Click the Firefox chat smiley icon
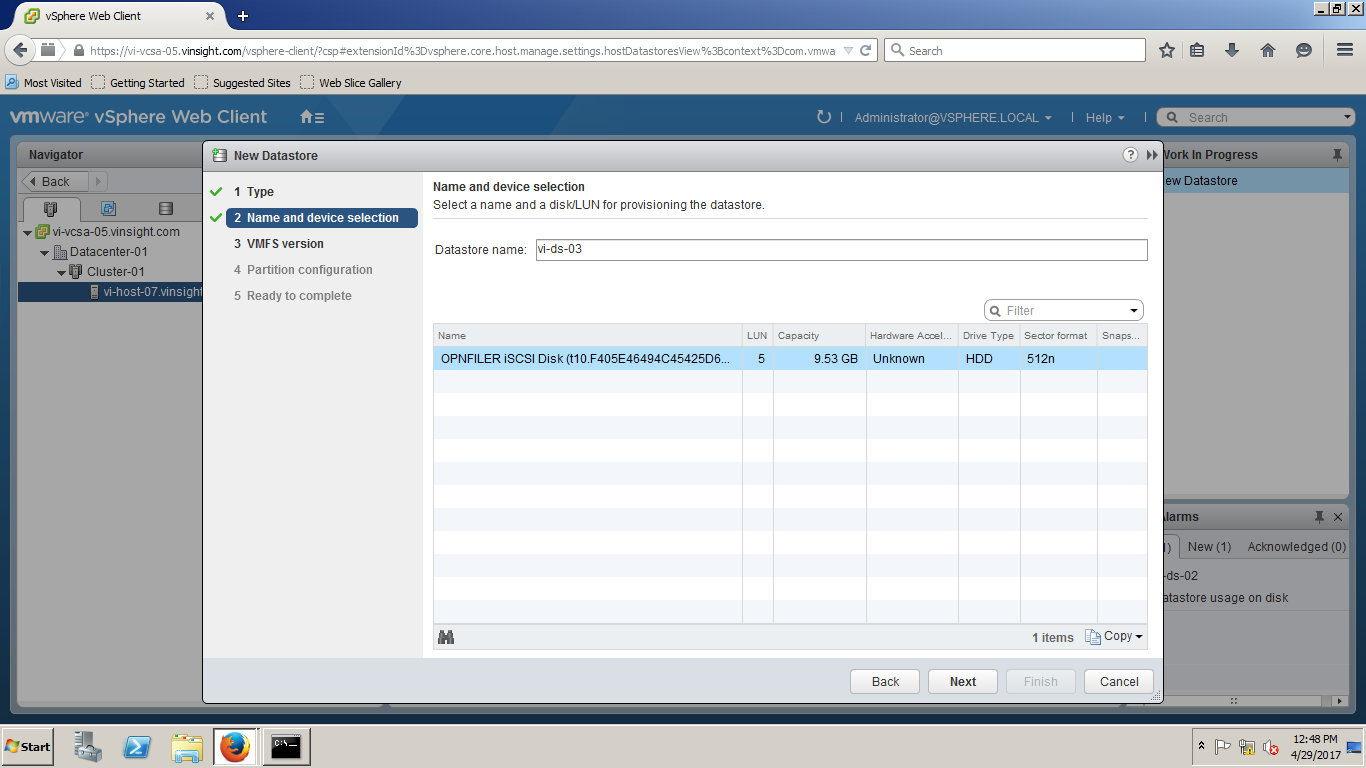 point(1303,50)
